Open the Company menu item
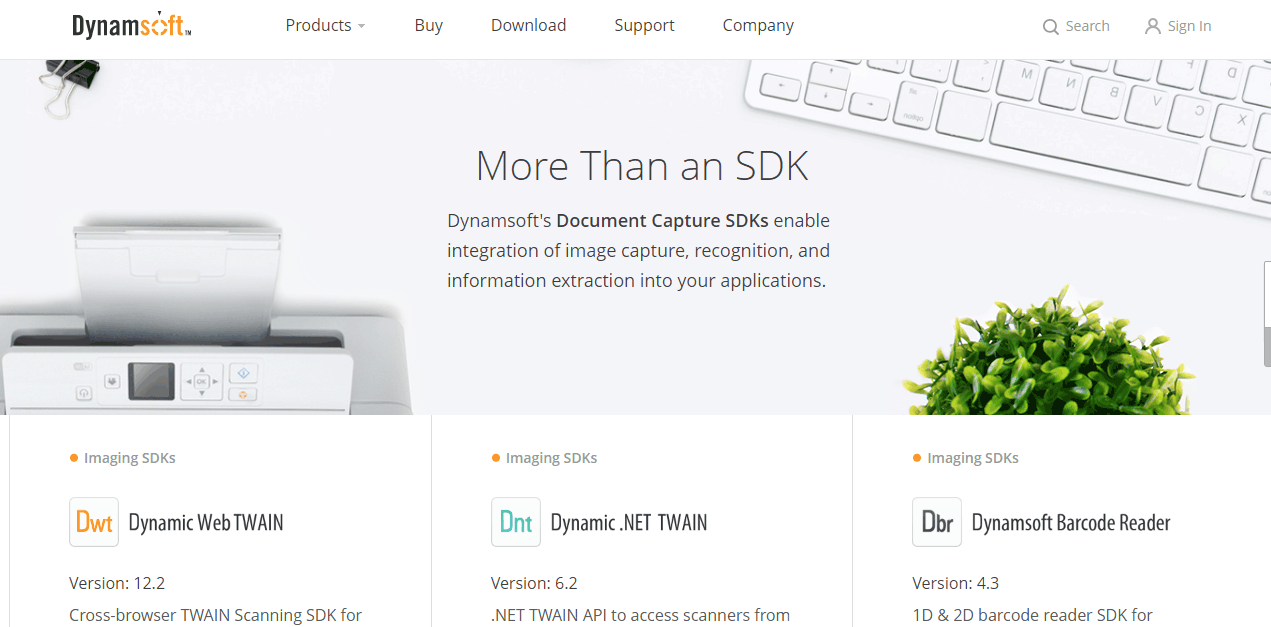Image resolution: width=1271 pixels, height=627 pixels. pyautogui.click(x=758, y=26)
